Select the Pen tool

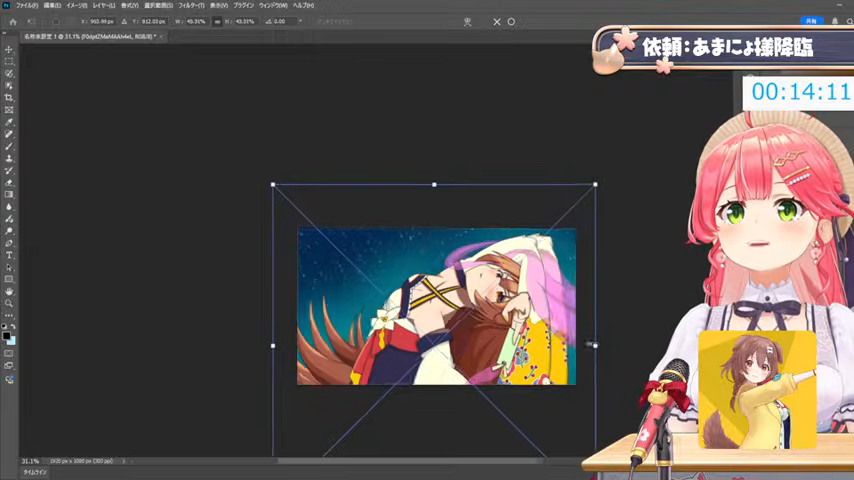tap(9, 243)
